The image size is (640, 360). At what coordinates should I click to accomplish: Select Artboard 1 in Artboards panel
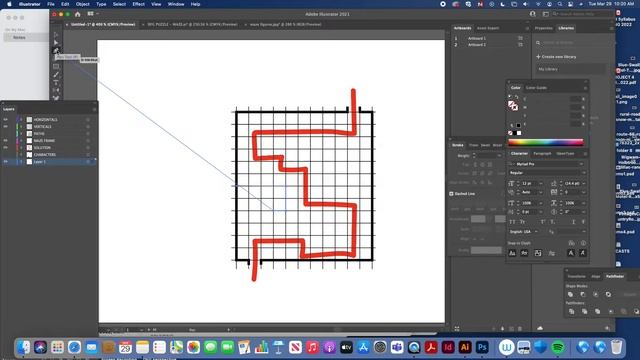click(x=477, y=38)
